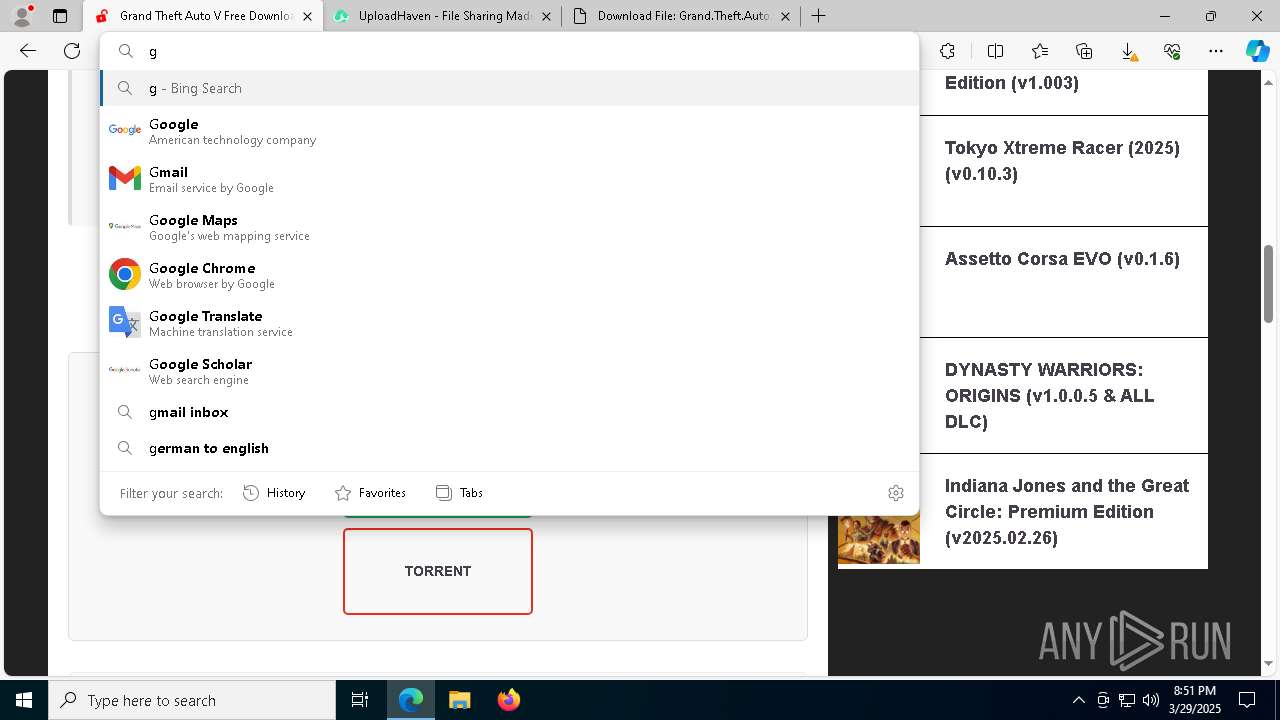Open the clock showing 8:51 PM

point(1194,700)
